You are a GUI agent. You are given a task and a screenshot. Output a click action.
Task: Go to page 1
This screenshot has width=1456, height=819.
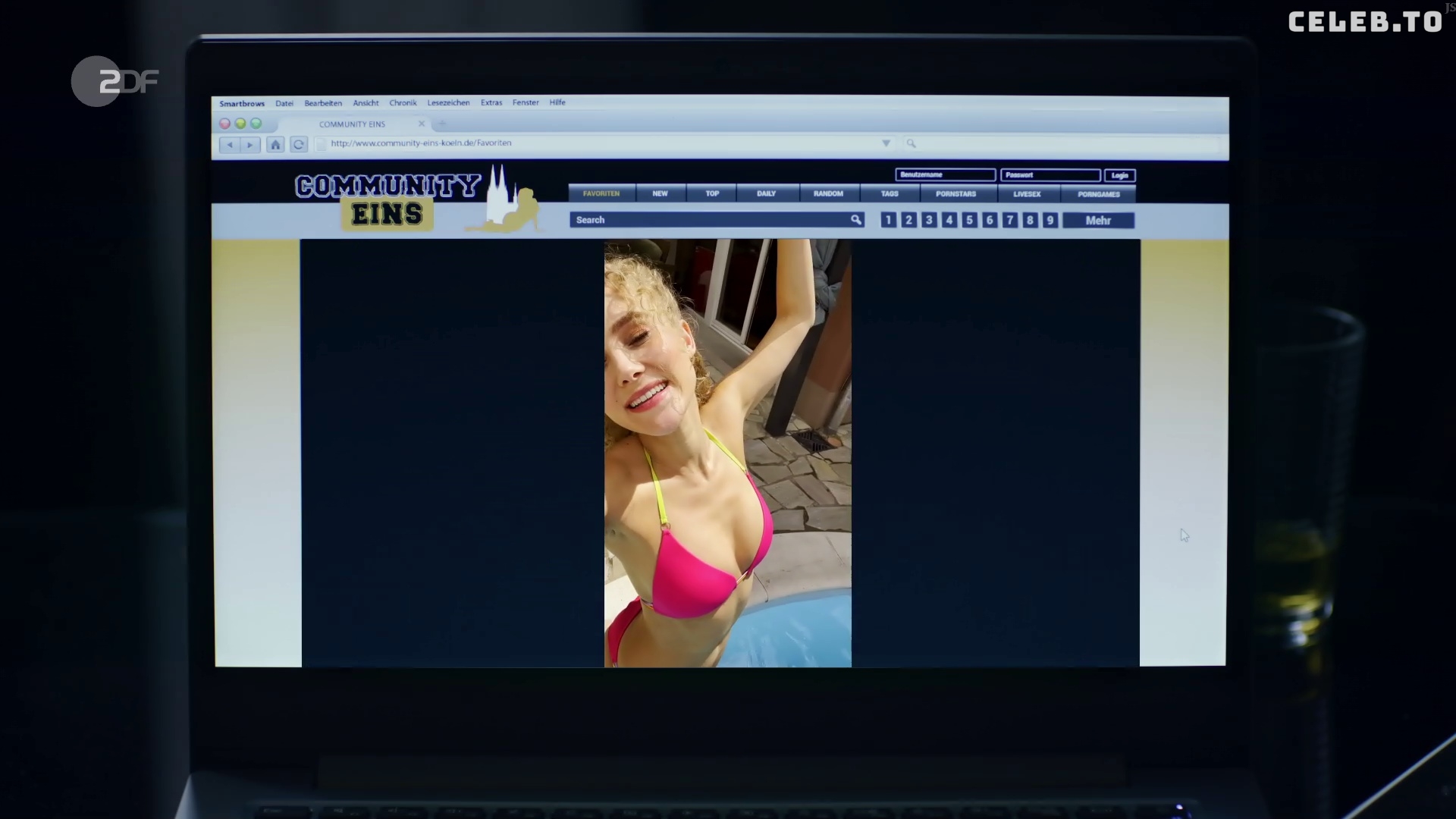[x=889, y=220]
